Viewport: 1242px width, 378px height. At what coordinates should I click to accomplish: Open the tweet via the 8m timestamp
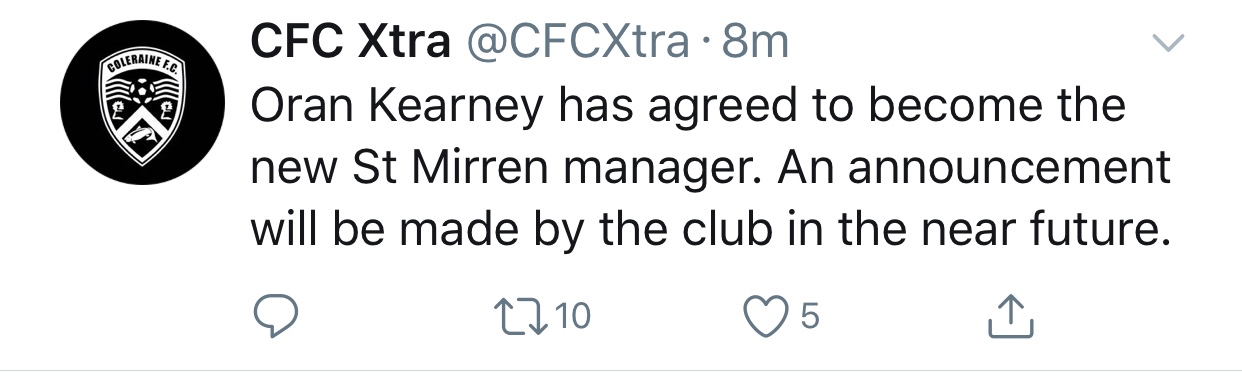pos(753,42)
